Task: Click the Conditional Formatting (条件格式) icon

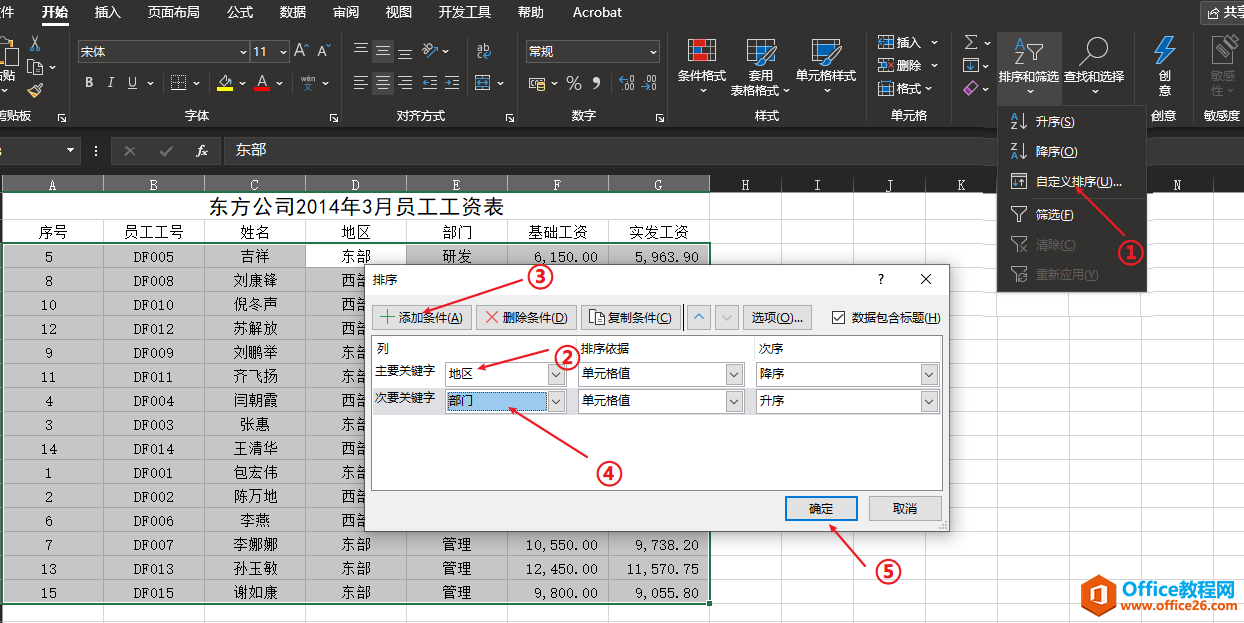Action: click(x=702, y=52)
